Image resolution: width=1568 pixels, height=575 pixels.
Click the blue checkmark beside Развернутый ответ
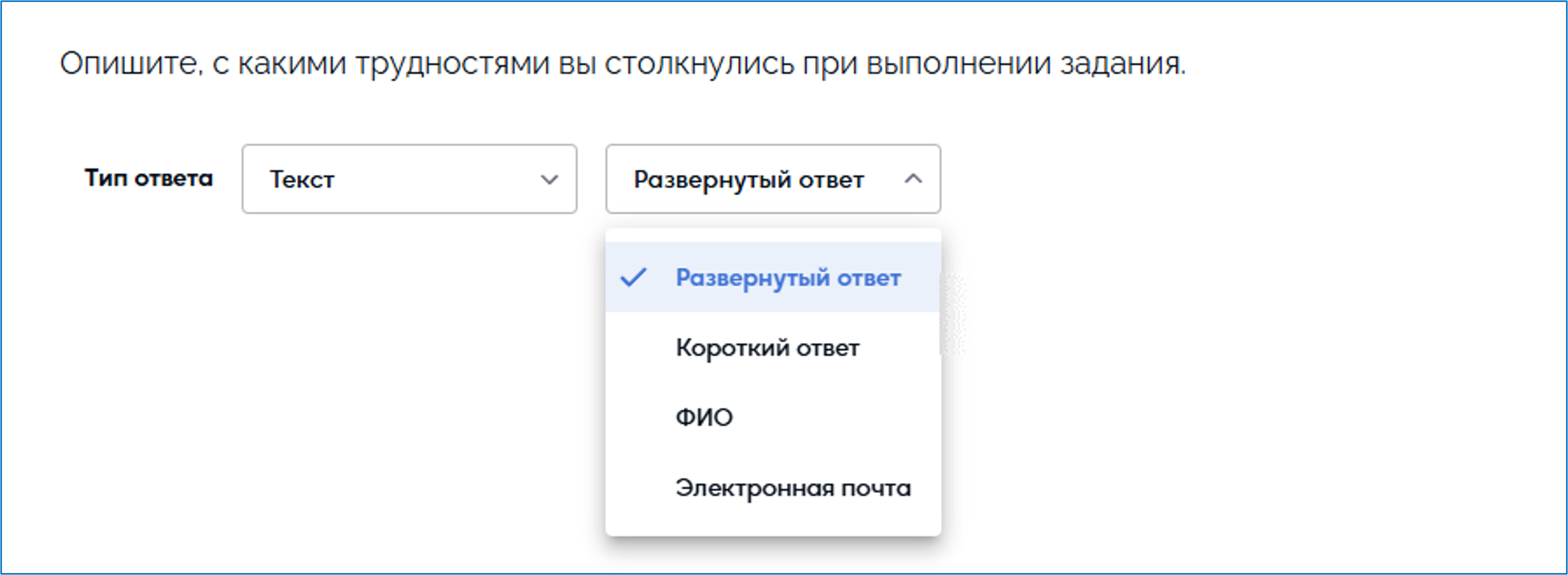click(633, 277)
